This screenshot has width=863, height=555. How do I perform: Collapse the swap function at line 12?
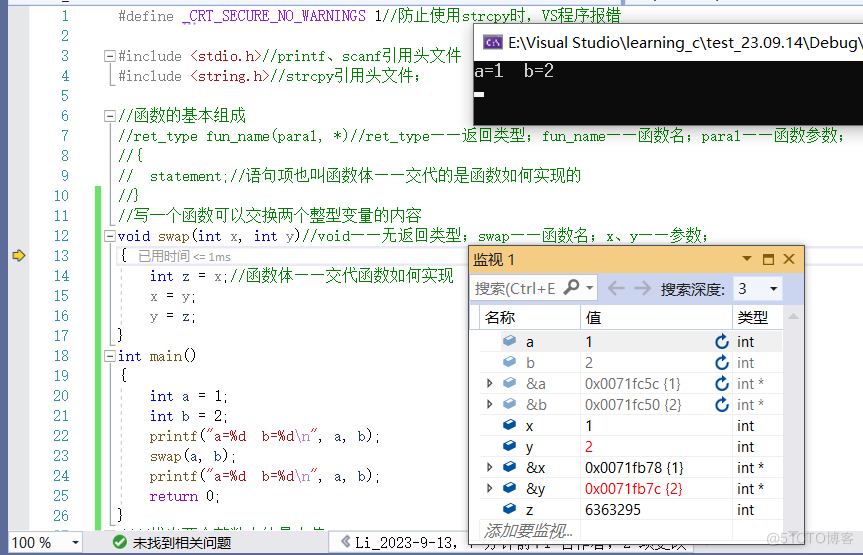click(110, 236)
